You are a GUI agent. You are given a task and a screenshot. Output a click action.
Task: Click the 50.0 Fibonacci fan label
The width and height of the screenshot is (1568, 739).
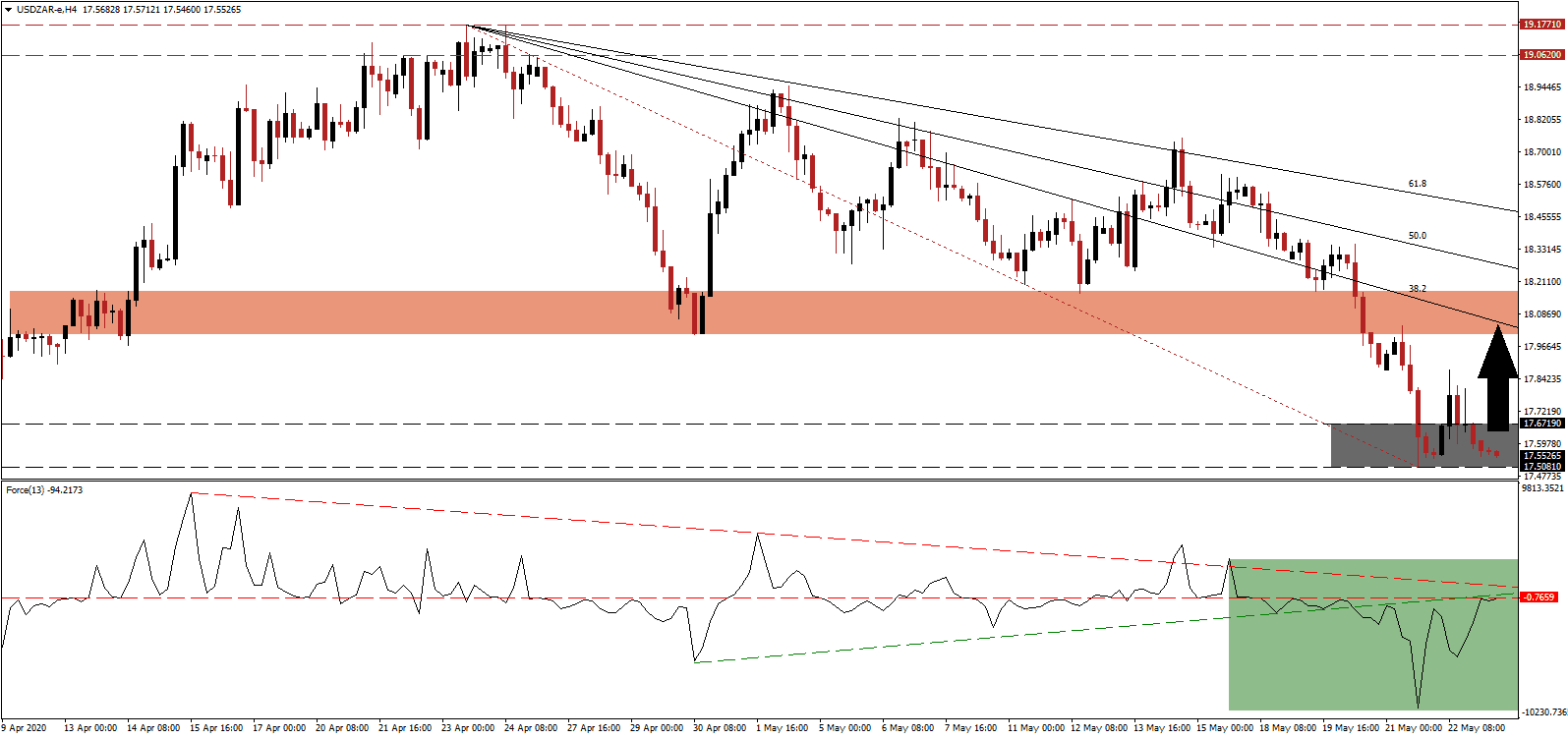click(1417, 236)
